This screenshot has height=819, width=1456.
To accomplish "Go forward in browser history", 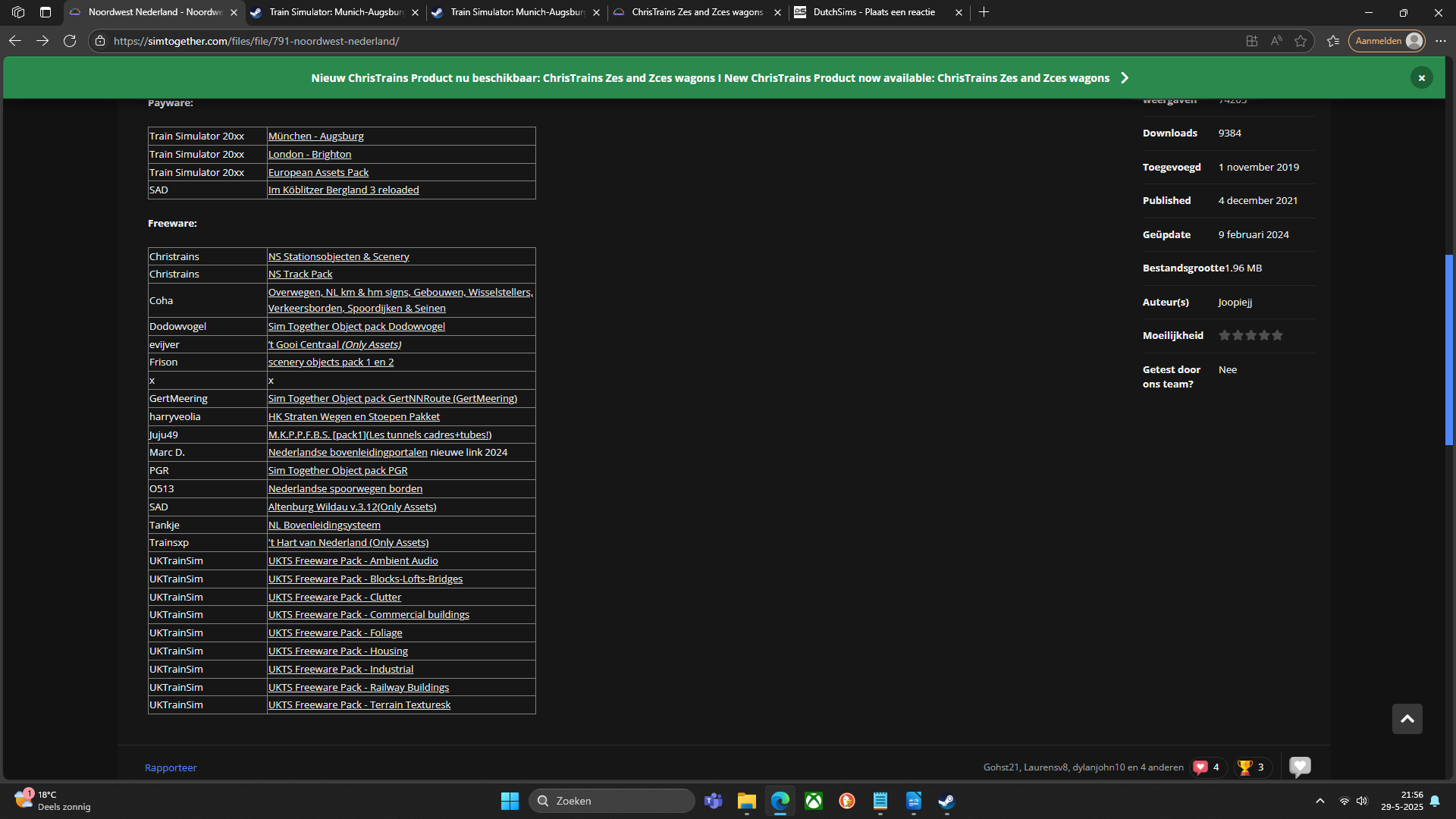I will pyautogui.click(x=42, y=41).
